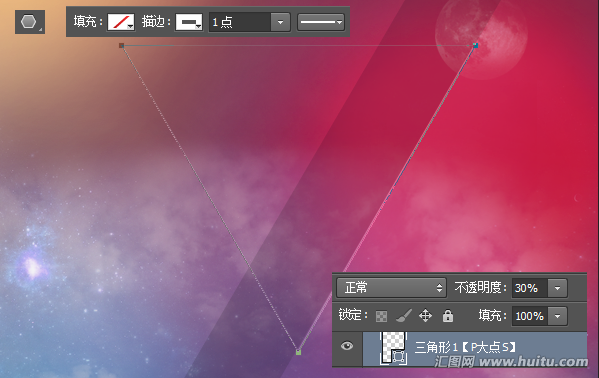Toggle lock image pixels brush icon
The width and height of the screenshot is (599, 378).
coord(403,316)
